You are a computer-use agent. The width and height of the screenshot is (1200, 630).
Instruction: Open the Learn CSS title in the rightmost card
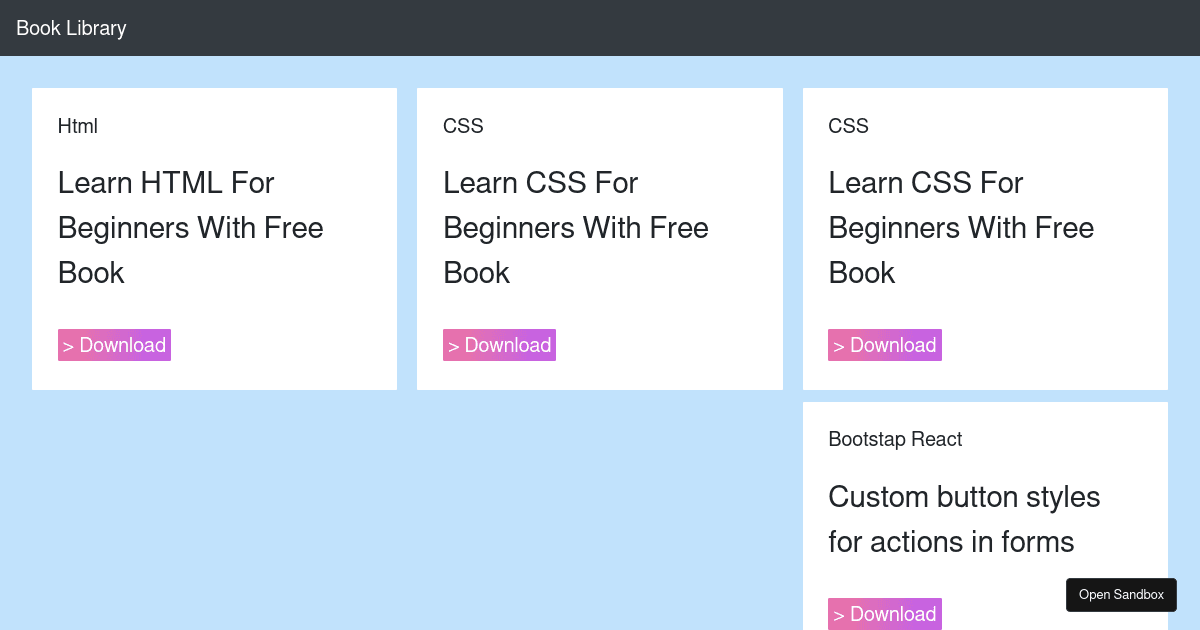(x=960, y=227)
